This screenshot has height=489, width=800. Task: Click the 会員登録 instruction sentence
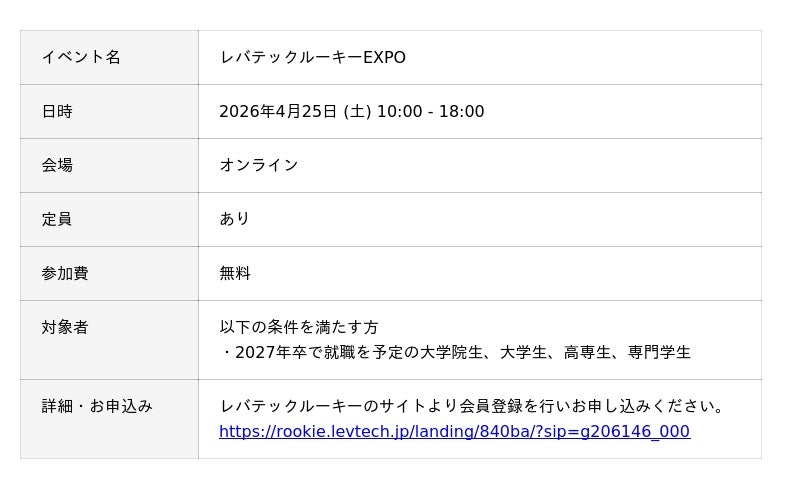click(x=472, y=407)
